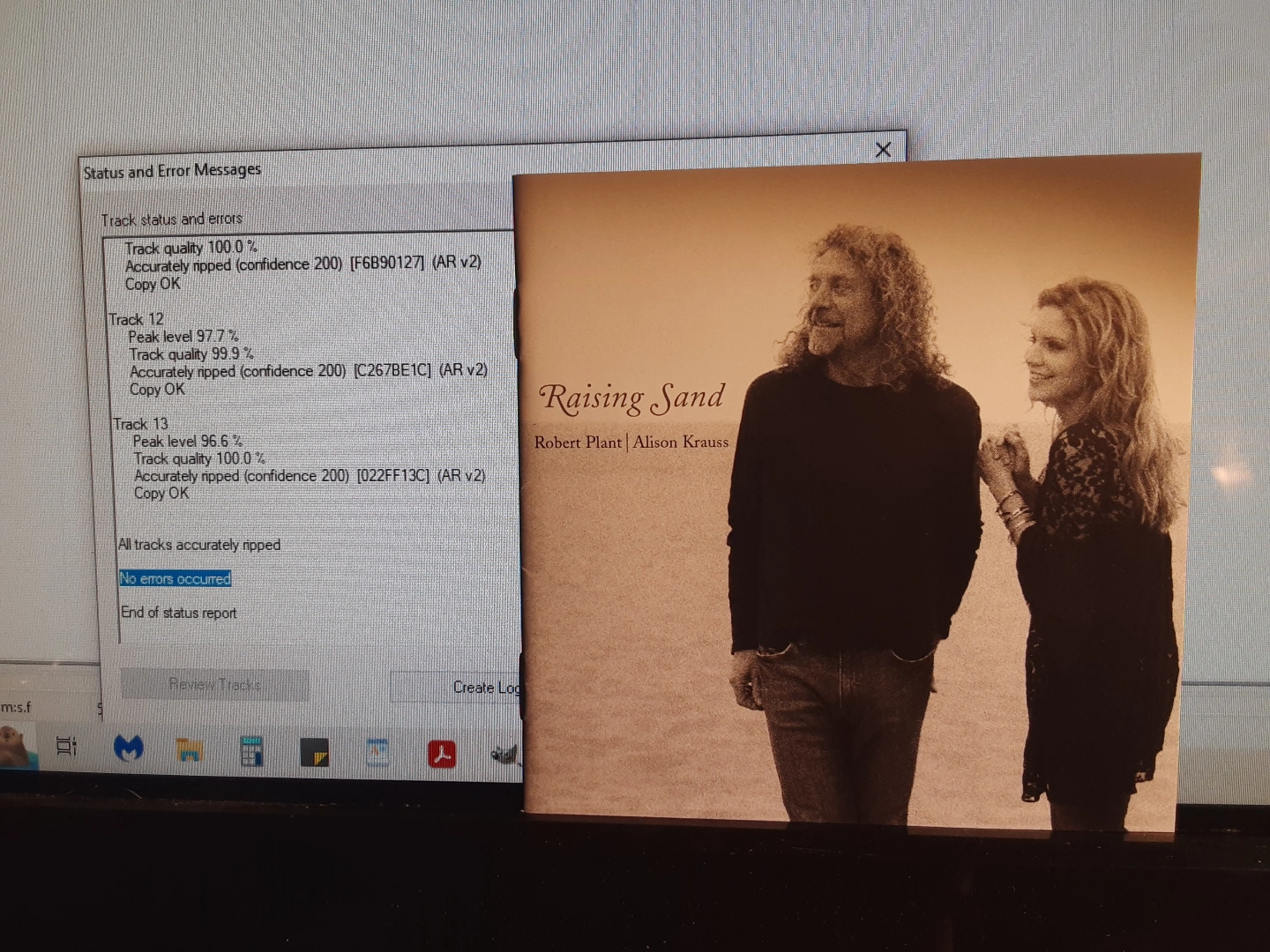Select the 'Track 12' heading
The height and width of the screenshot is (952, 1270).
(x=136, y=319)
